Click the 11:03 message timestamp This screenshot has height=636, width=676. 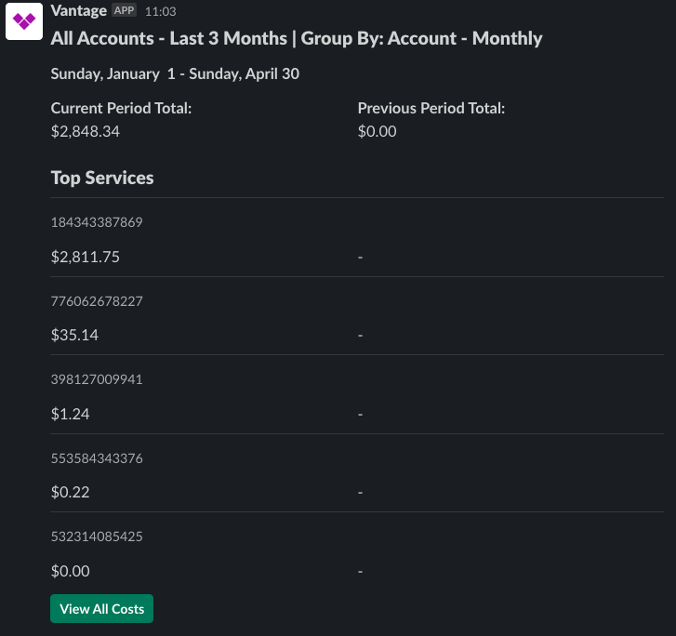click(x=161, y=11)
